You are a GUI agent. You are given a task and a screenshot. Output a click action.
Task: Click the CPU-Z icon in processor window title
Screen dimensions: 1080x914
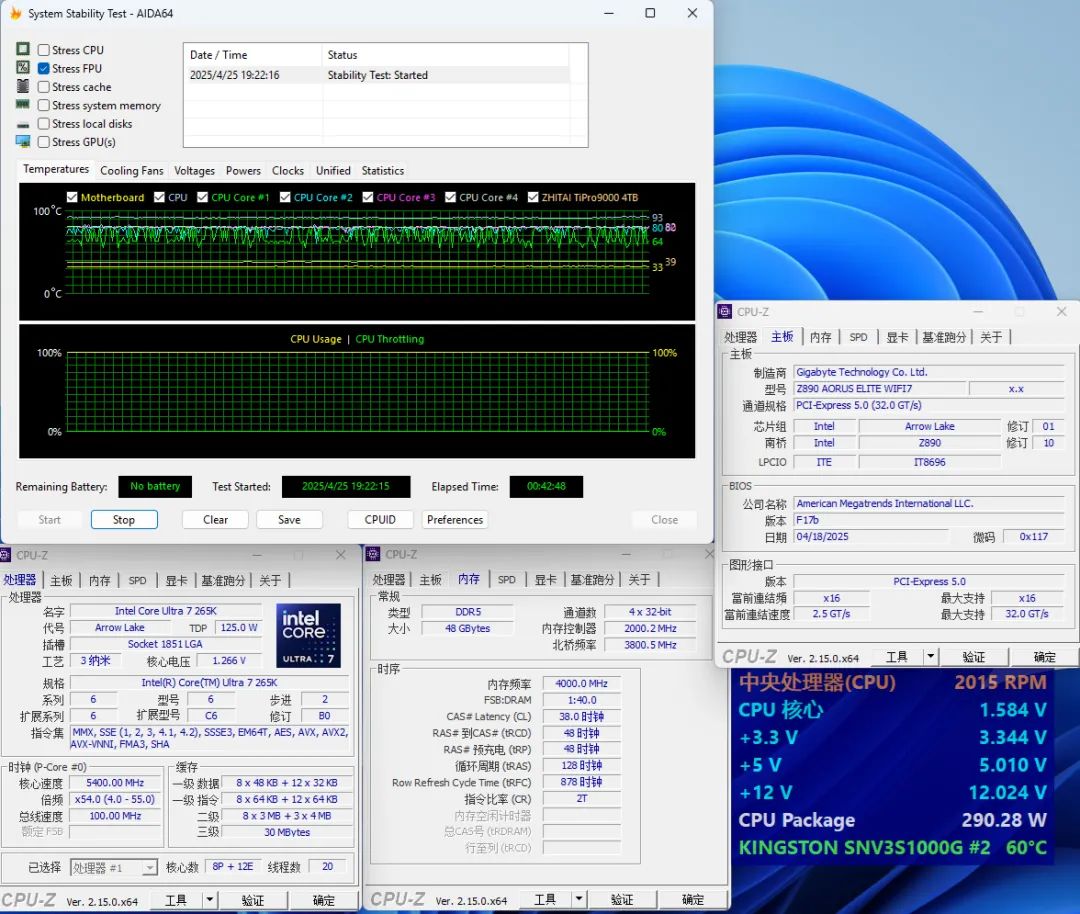[5, 555]
